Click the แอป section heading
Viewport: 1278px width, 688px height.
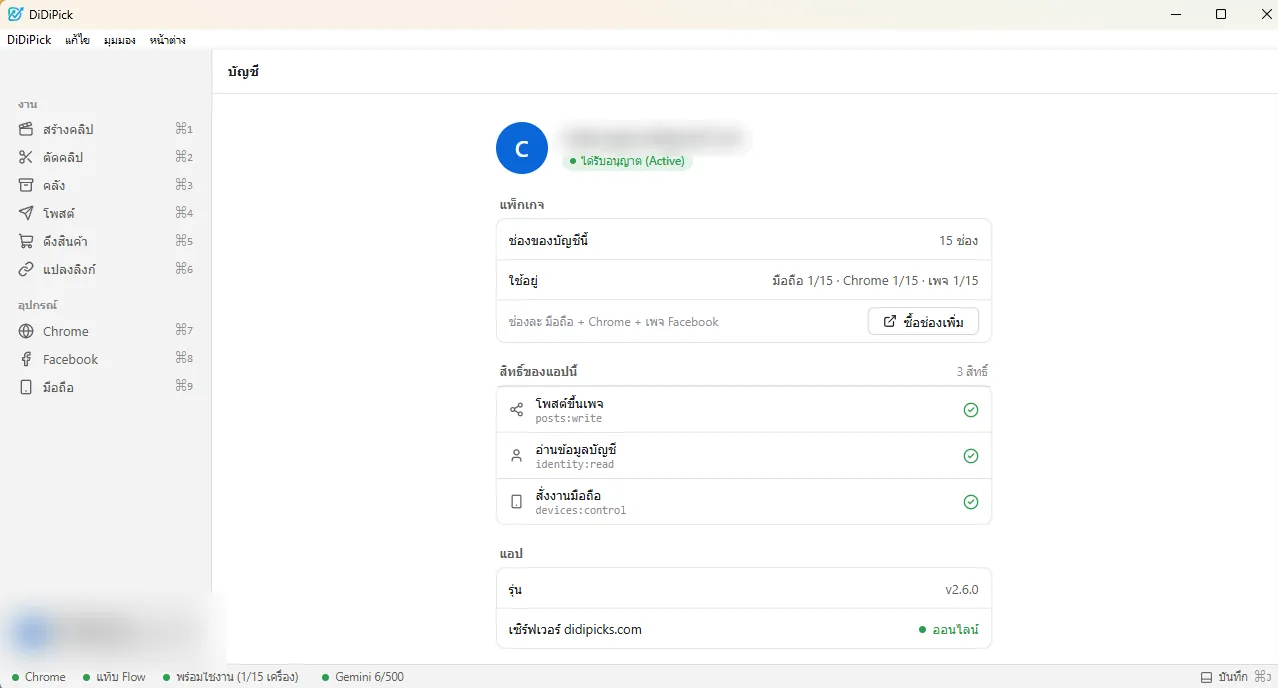[x=511, y=553]
